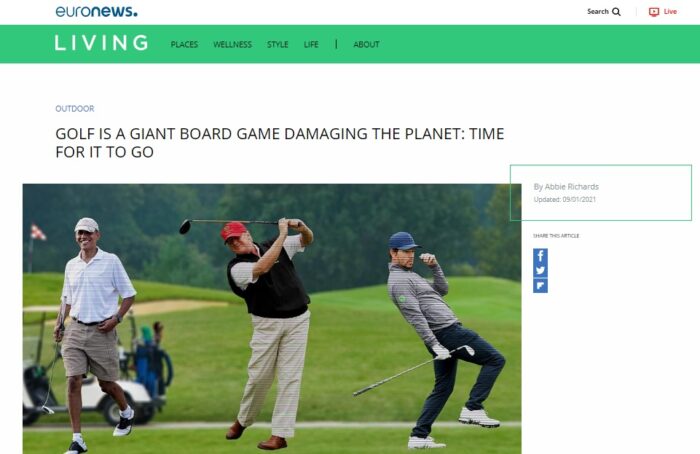Click the article headline about golf
The width and height of the screenshot is (700, 454).
pos(279,143)
